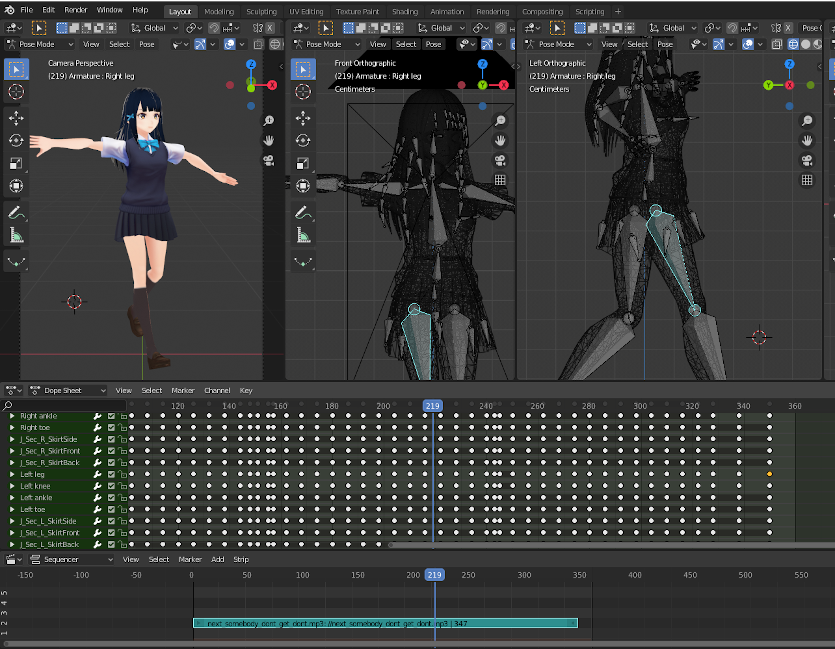
Task: Open Pose Mode dropdown in camera viewport
Action: click(x=43, y=44)
